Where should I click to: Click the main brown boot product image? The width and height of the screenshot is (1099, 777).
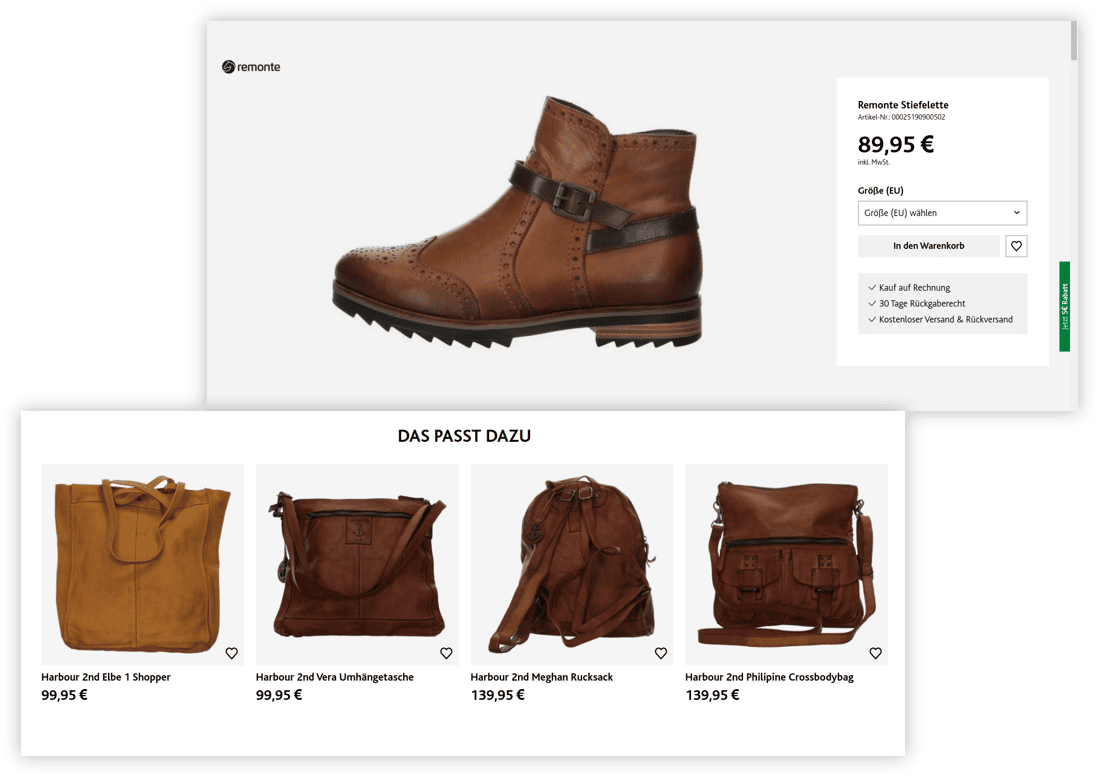(517, 223)
